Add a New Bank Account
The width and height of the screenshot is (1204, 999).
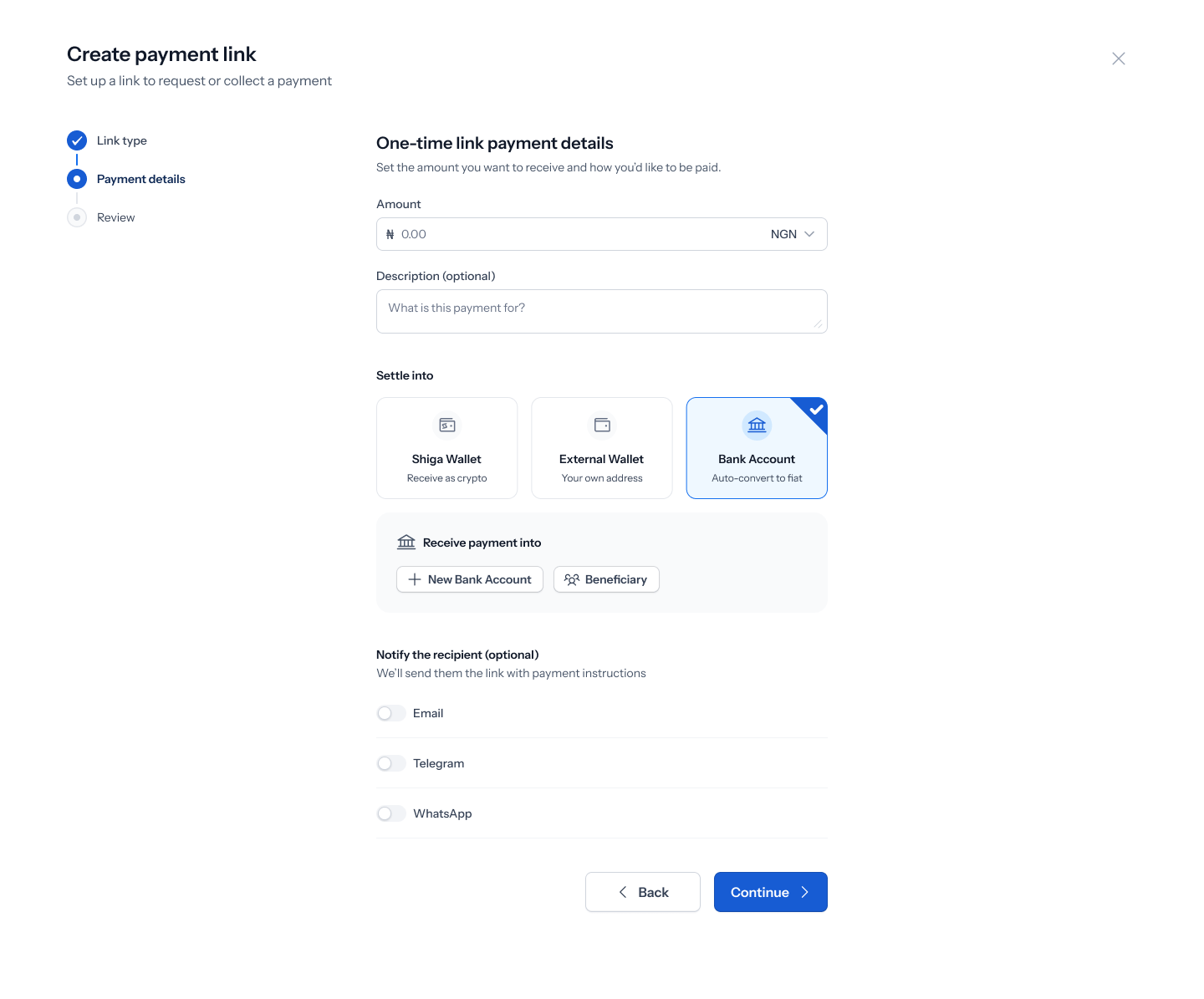(470, 579)
